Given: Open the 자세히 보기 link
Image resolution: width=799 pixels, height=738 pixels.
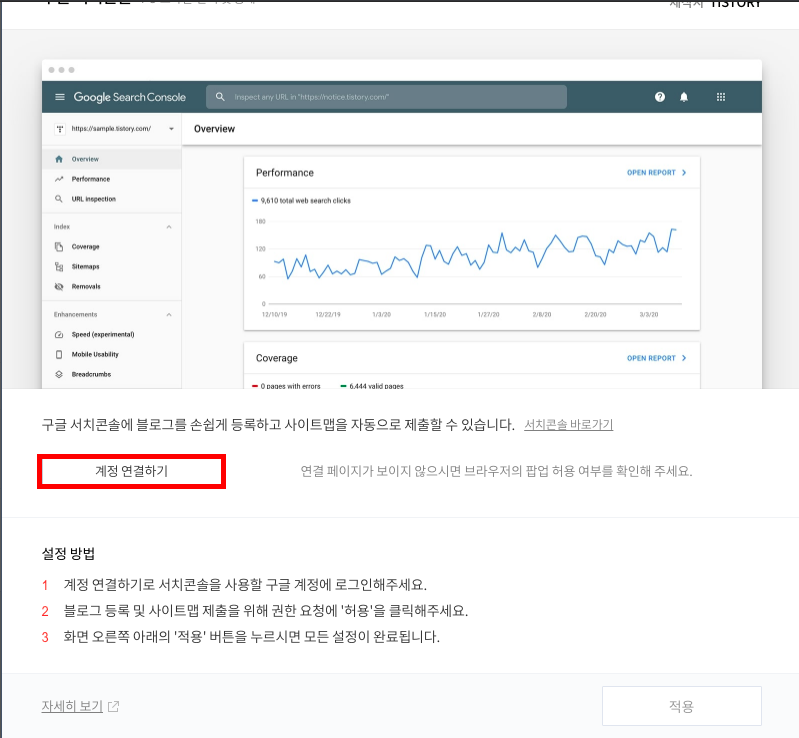Looking at the screenshot, I should click(72, 706).
